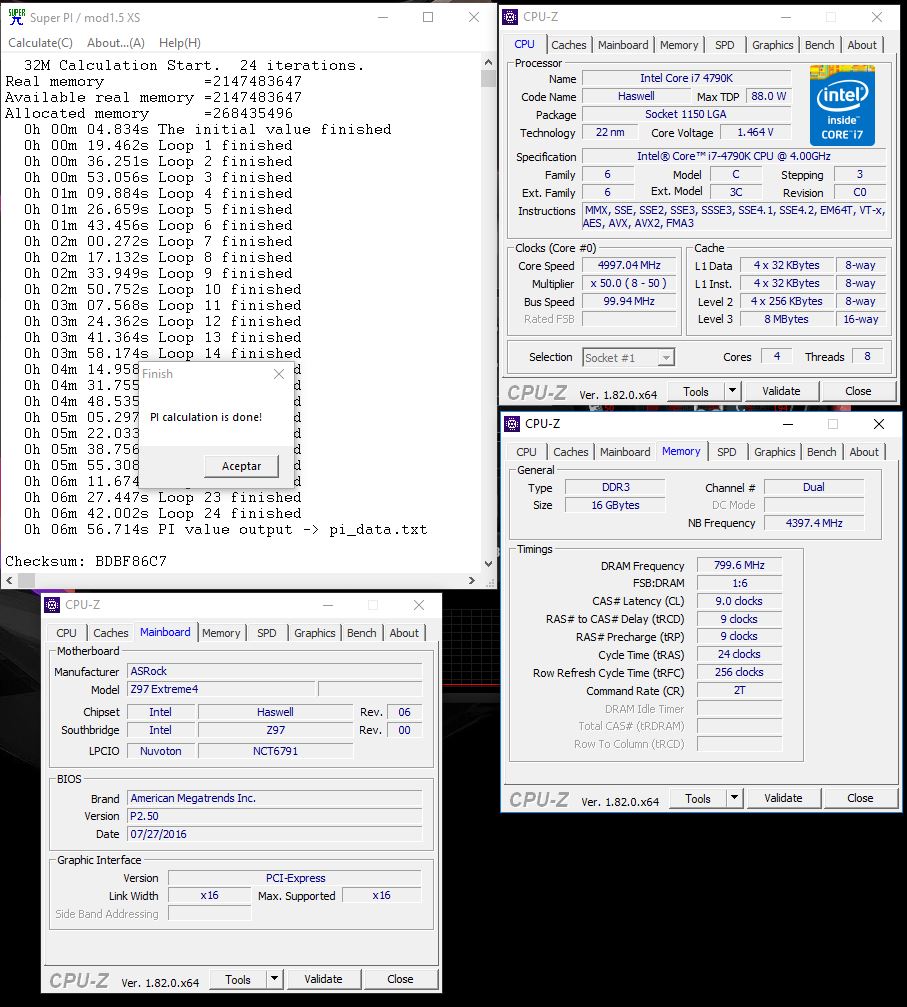Switch to About tab in the top CPU-Z window

point(862,45)
